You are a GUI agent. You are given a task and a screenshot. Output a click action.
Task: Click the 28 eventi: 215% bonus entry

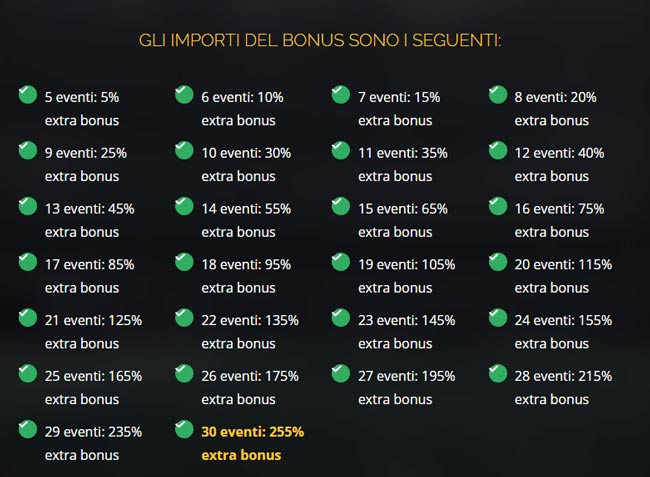pos(563,387)
